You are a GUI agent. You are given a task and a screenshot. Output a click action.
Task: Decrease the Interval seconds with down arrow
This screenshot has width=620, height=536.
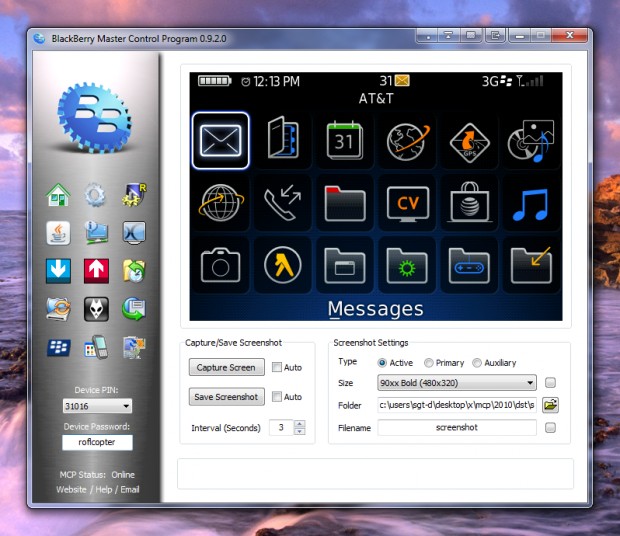click(x=300, y=431)
